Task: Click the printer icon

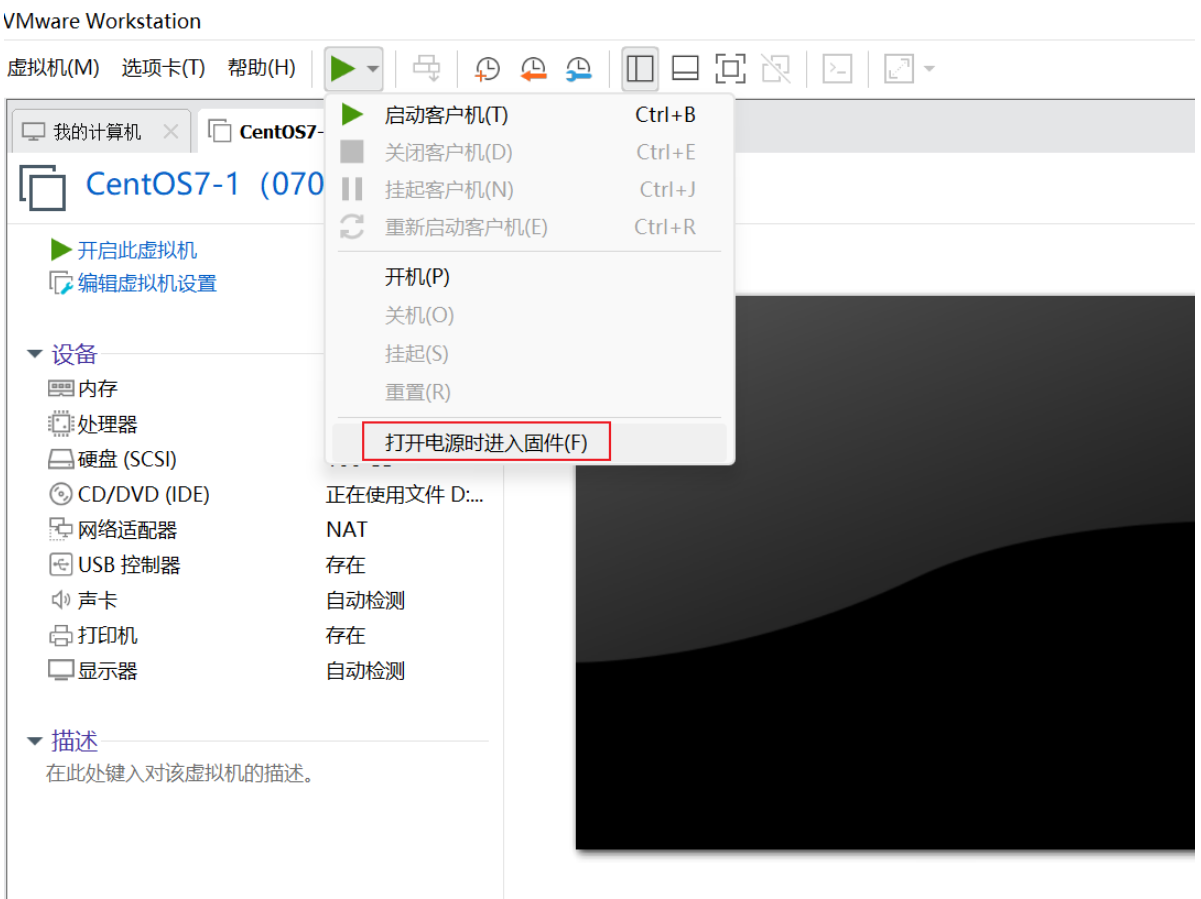Action: coord(61,636)
